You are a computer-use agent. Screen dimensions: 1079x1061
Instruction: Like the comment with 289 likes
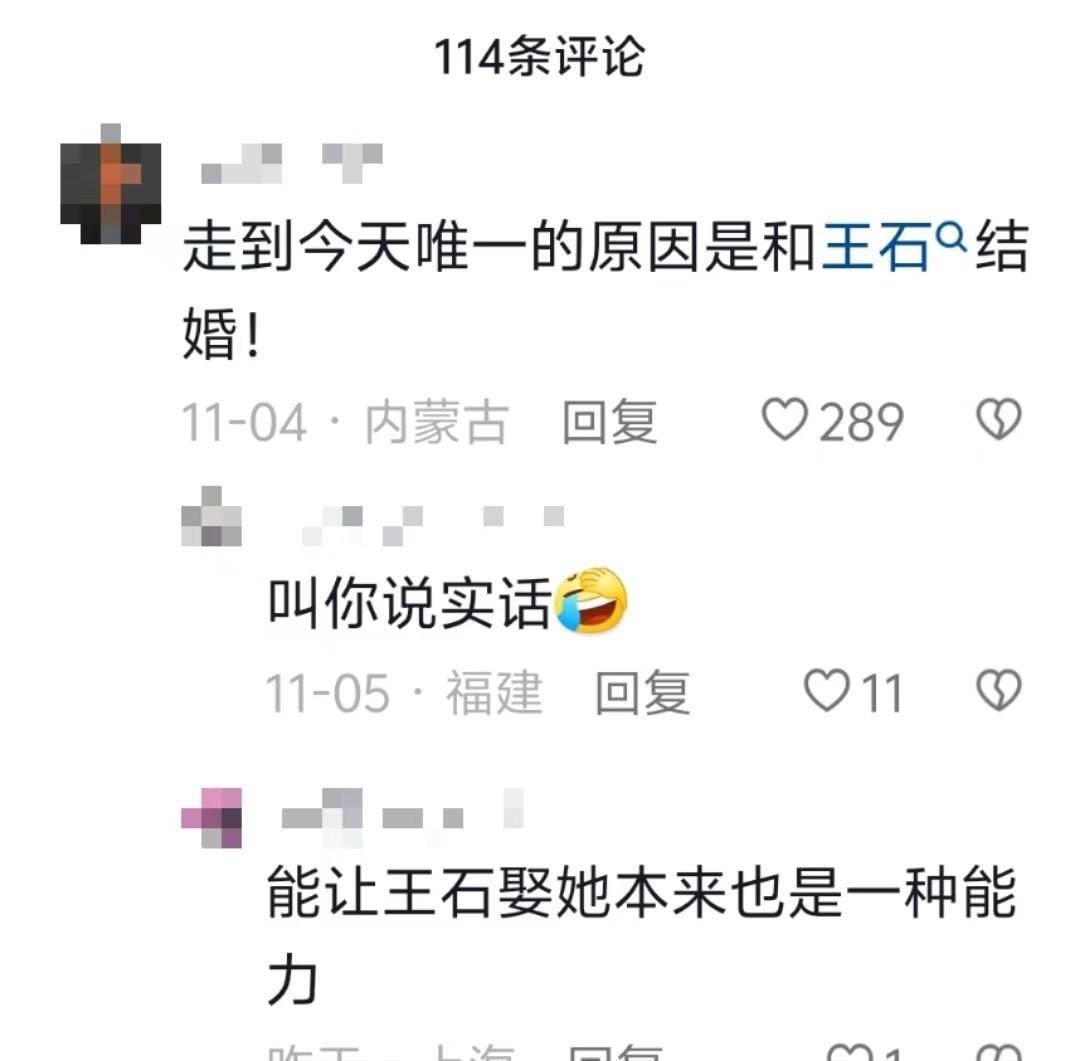click(x=784, y=419)
